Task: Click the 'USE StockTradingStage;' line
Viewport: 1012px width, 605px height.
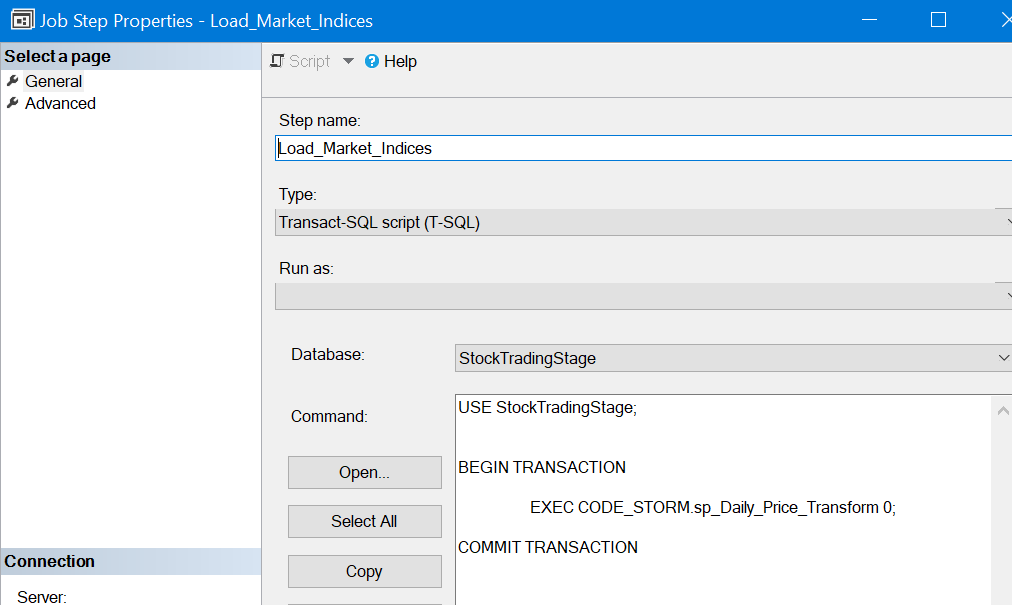Action: pyautogui.click(x=547, y=407)
